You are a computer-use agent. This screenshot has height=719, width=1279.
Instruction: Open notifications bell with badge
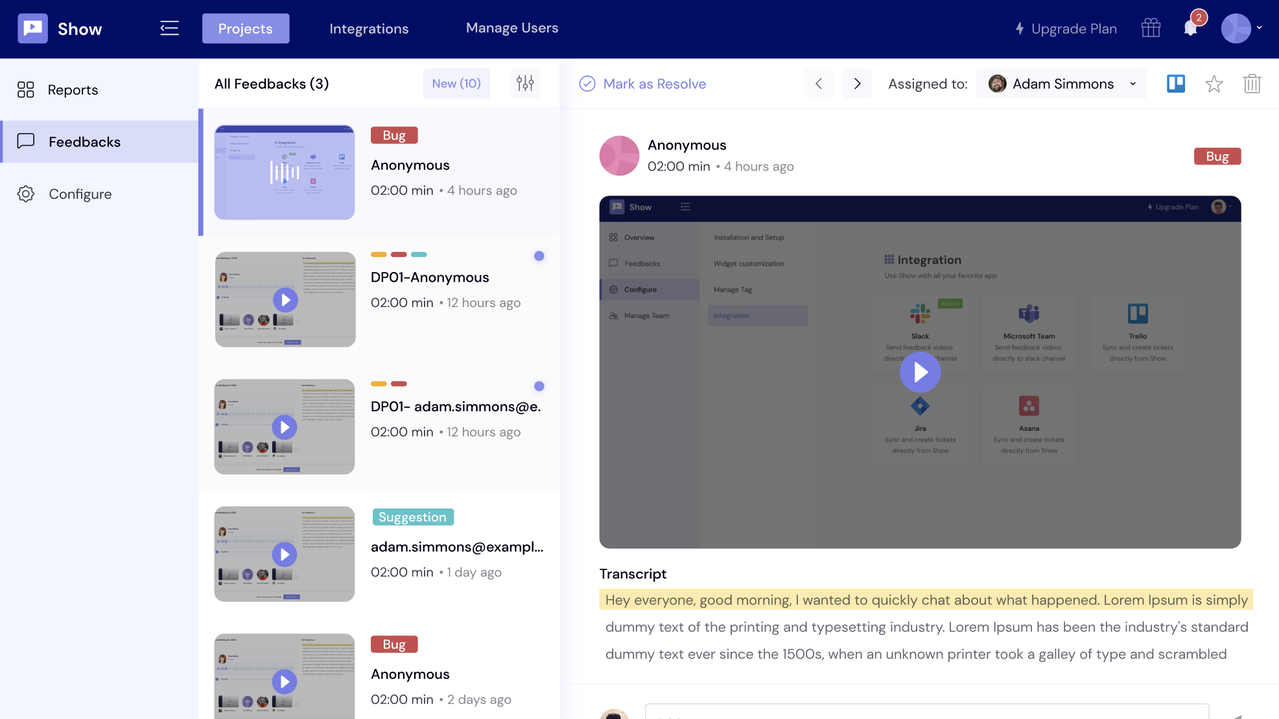tap(1190, 28)
